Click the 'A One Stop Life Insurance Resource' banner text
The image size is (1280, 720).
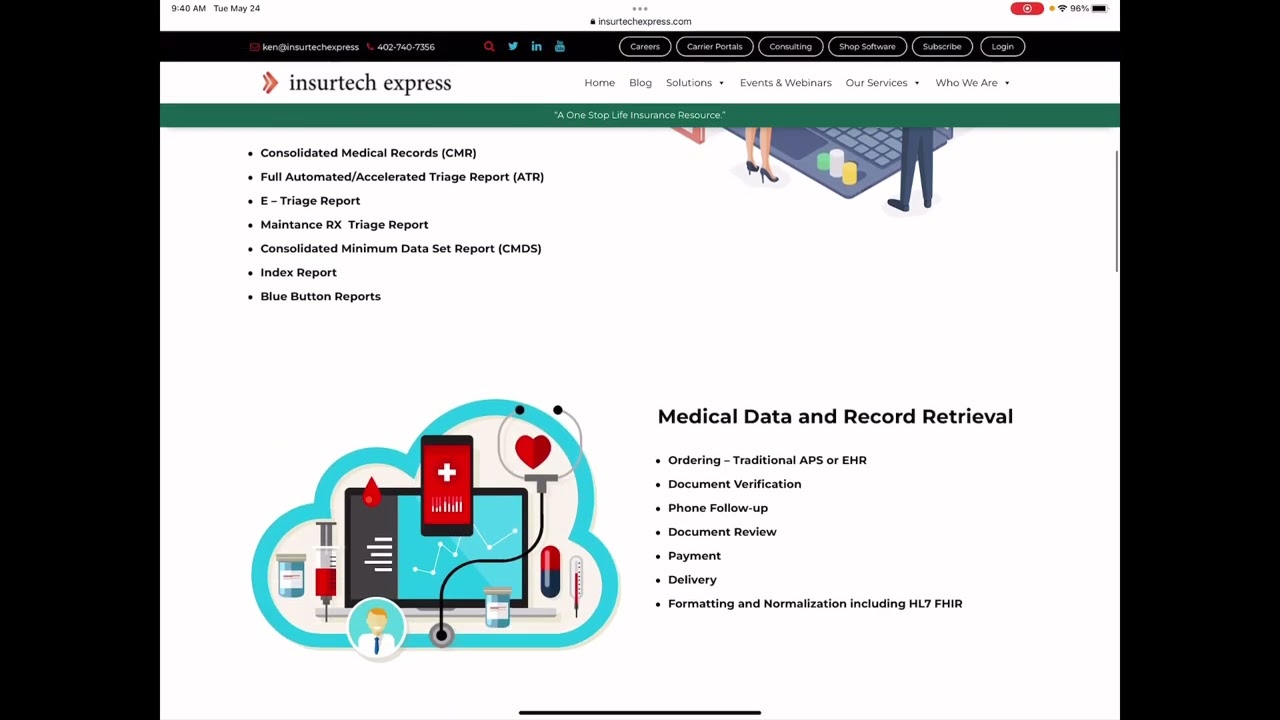click(x=640, y=115)
